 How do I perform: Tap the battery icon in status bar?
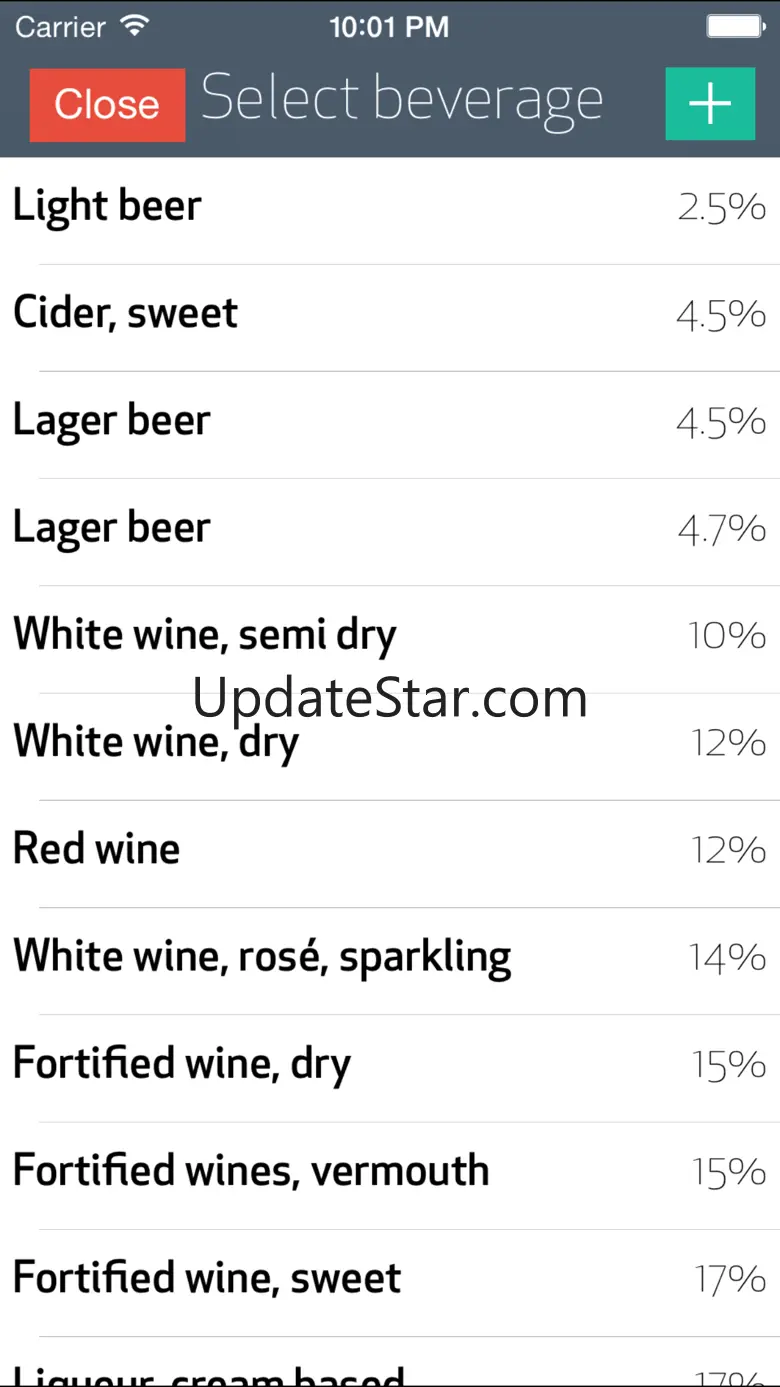point(736,27)
